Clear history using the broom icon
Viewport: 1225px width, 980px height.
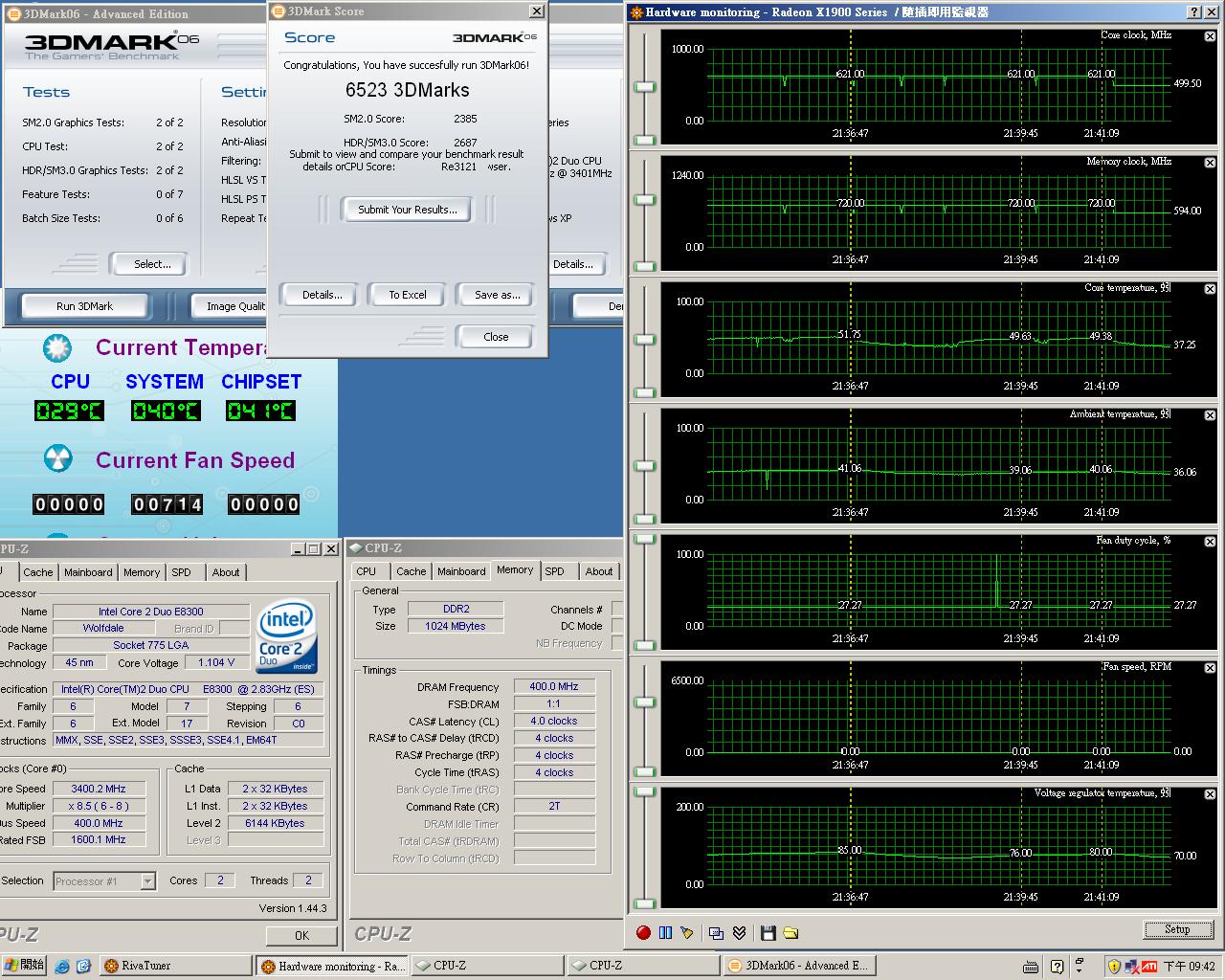(686, 932)
